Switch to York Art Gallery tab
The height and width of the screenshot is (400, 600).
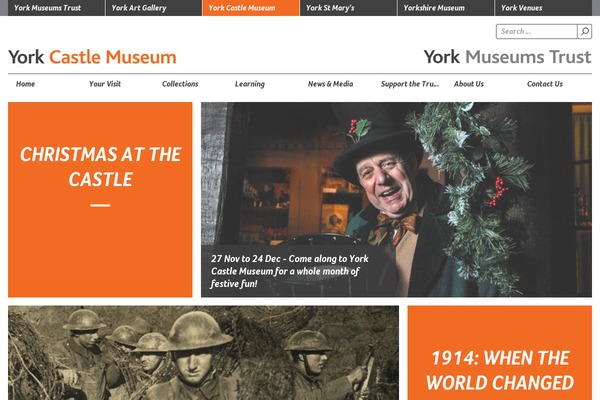coord(153,8)
